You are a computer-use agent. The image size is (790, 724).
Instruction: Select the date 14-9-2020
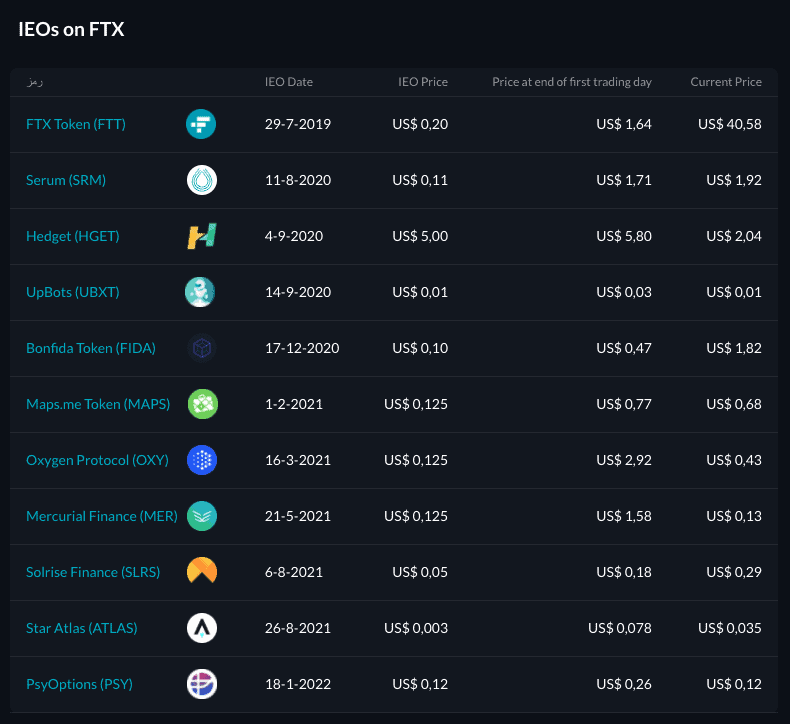[x=298, y=292]
